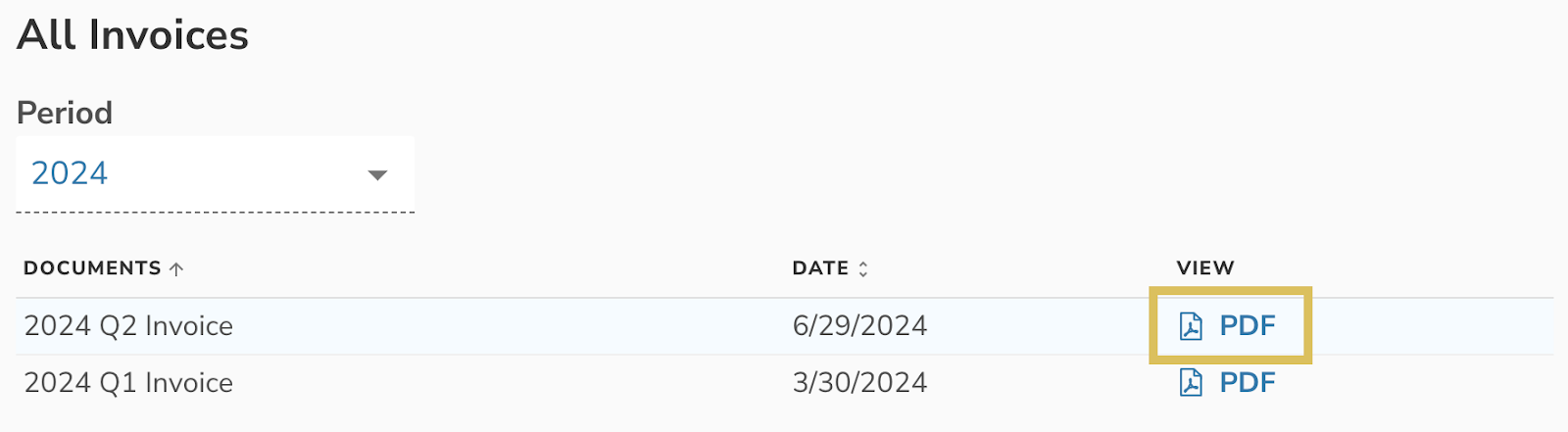
Task: Click the ascending sort arrow beside DOCUMENTS
Action: click(176, 269)
